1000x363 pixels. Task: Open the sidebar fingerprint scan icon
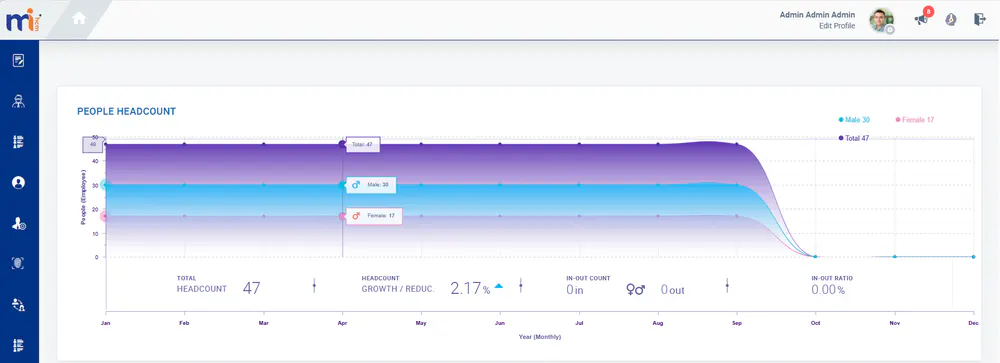pyautogui.click(x=18, y=263)
